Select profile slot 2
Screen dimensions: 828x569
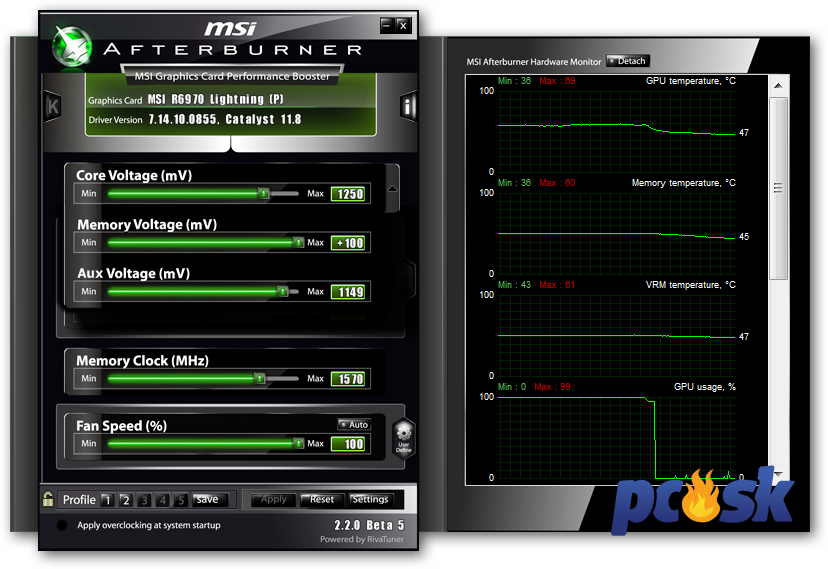click(x=126, y=500)
